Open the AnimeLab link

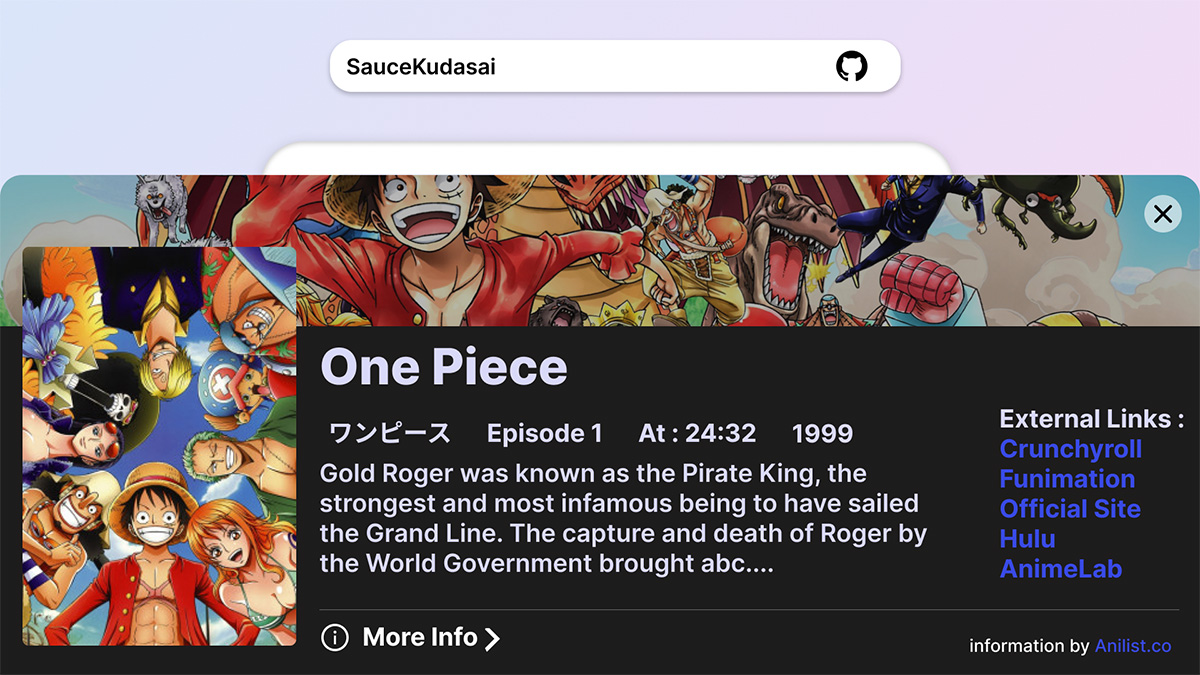(1060, 569)
